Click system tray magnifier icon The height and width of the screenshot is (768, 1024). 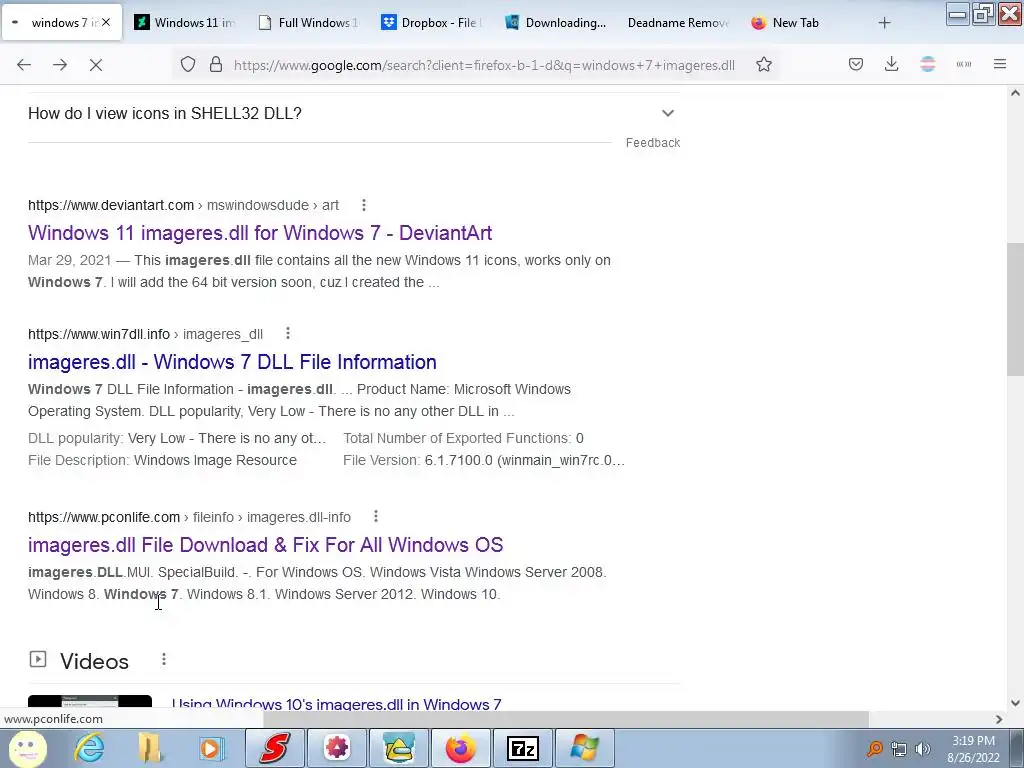pos(874,748)
